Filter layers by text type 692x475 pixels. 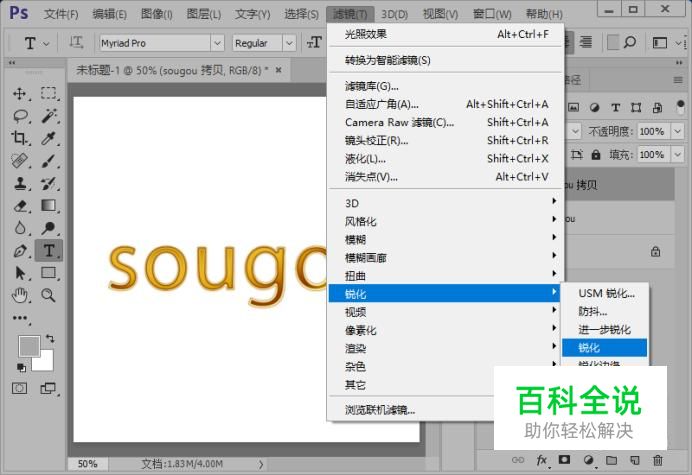click(615, 107)
